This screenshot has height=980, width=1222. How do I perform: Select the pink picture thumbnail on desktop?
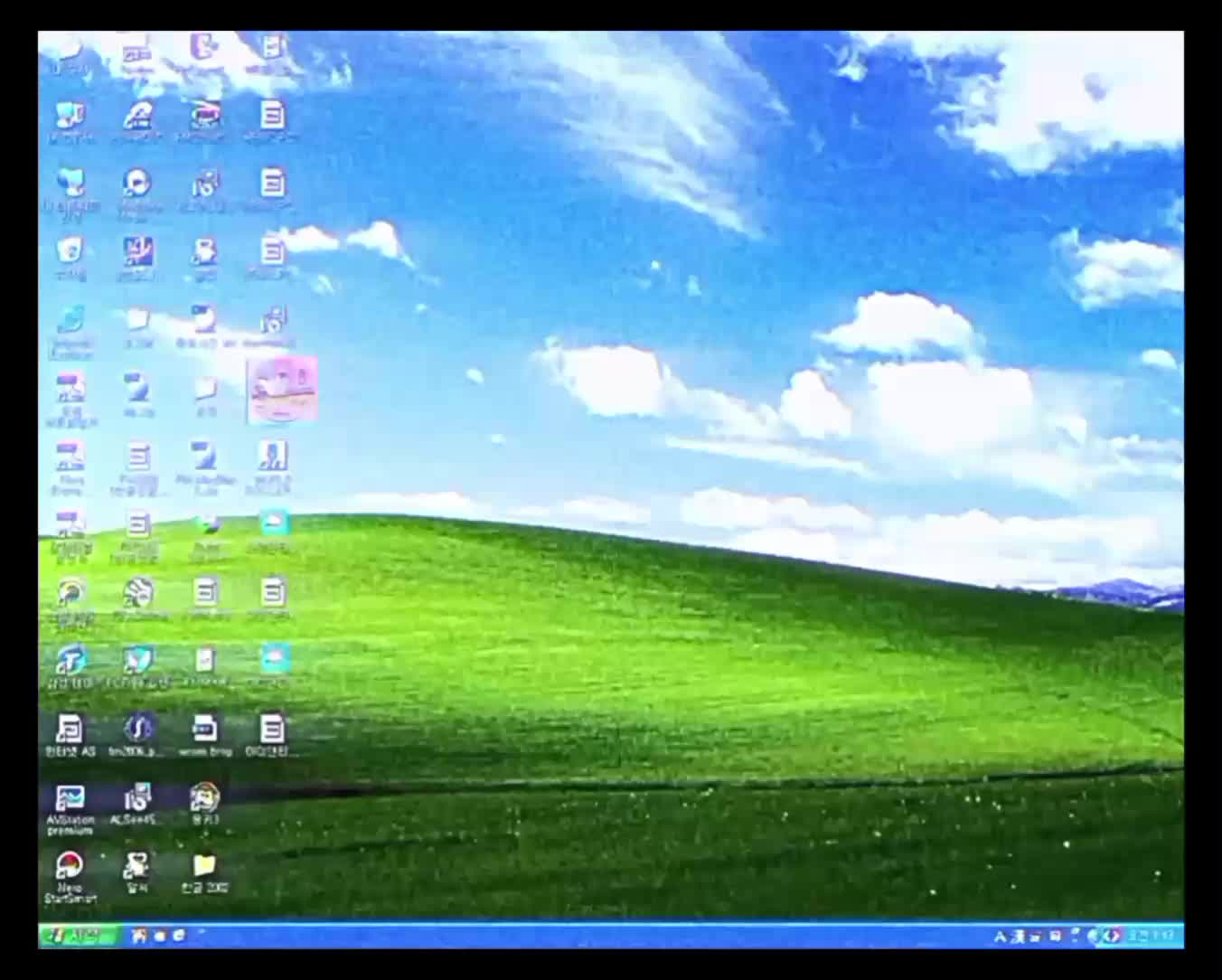[x=282, y=389]
